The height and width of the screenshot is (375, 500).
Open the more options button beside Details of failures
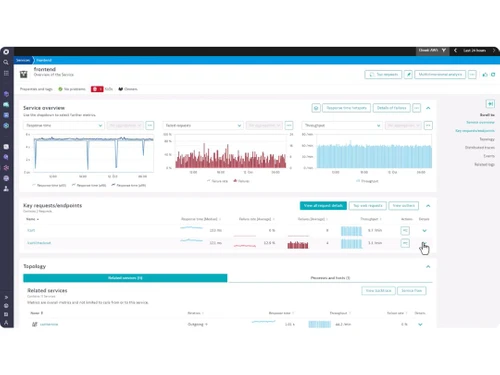[416, 108]
